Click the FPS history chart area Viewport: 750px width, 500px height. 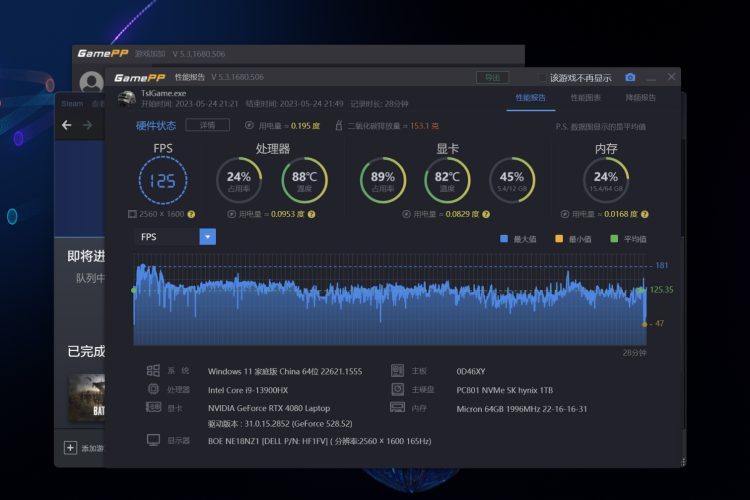[389, 300]
